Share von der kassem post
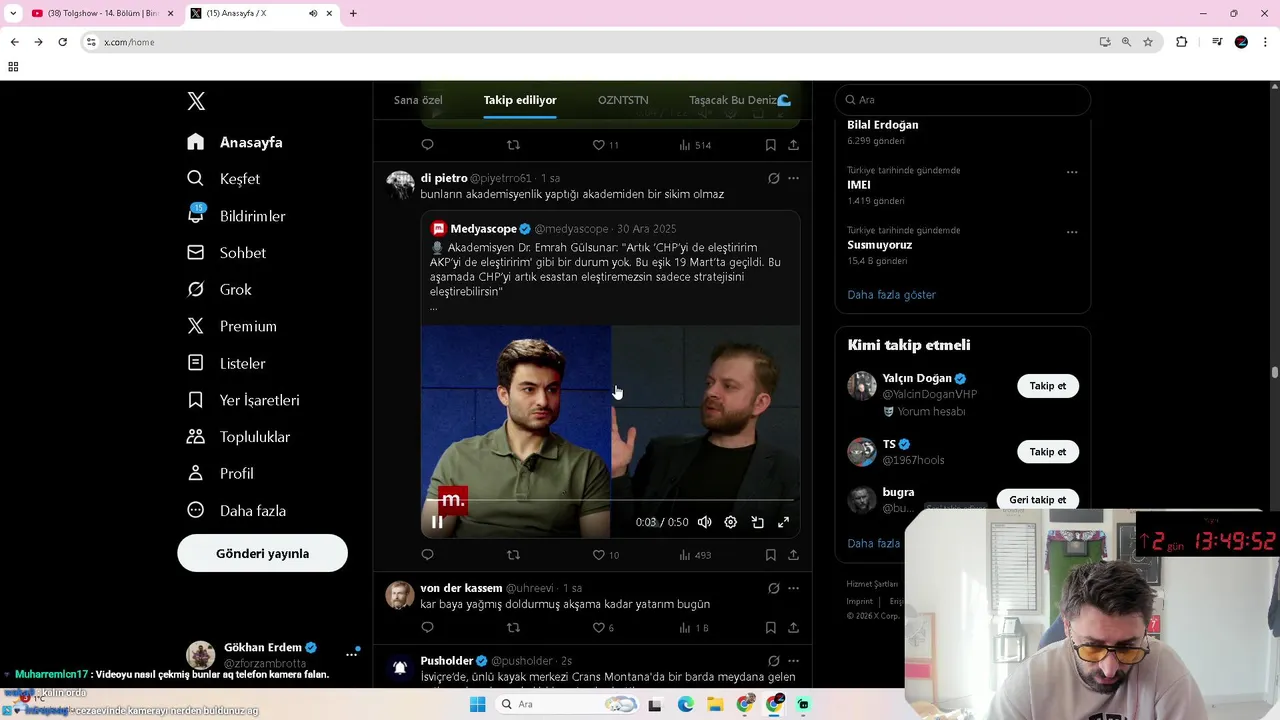The image size is (1280, 720). pos(794,628)
